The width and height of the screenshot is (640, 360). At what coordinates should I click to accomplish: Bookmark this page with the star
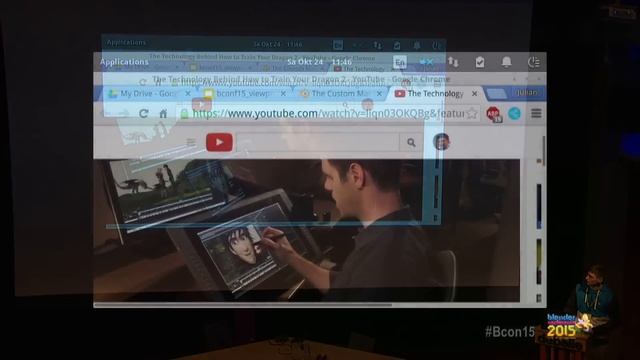(x=472, y=113)
